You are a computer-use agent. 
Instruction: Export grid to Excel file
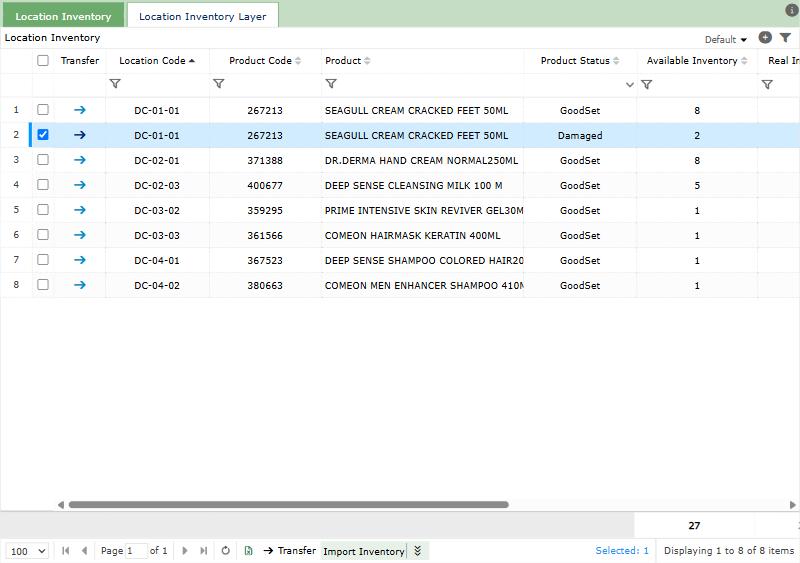click(248, 551)
